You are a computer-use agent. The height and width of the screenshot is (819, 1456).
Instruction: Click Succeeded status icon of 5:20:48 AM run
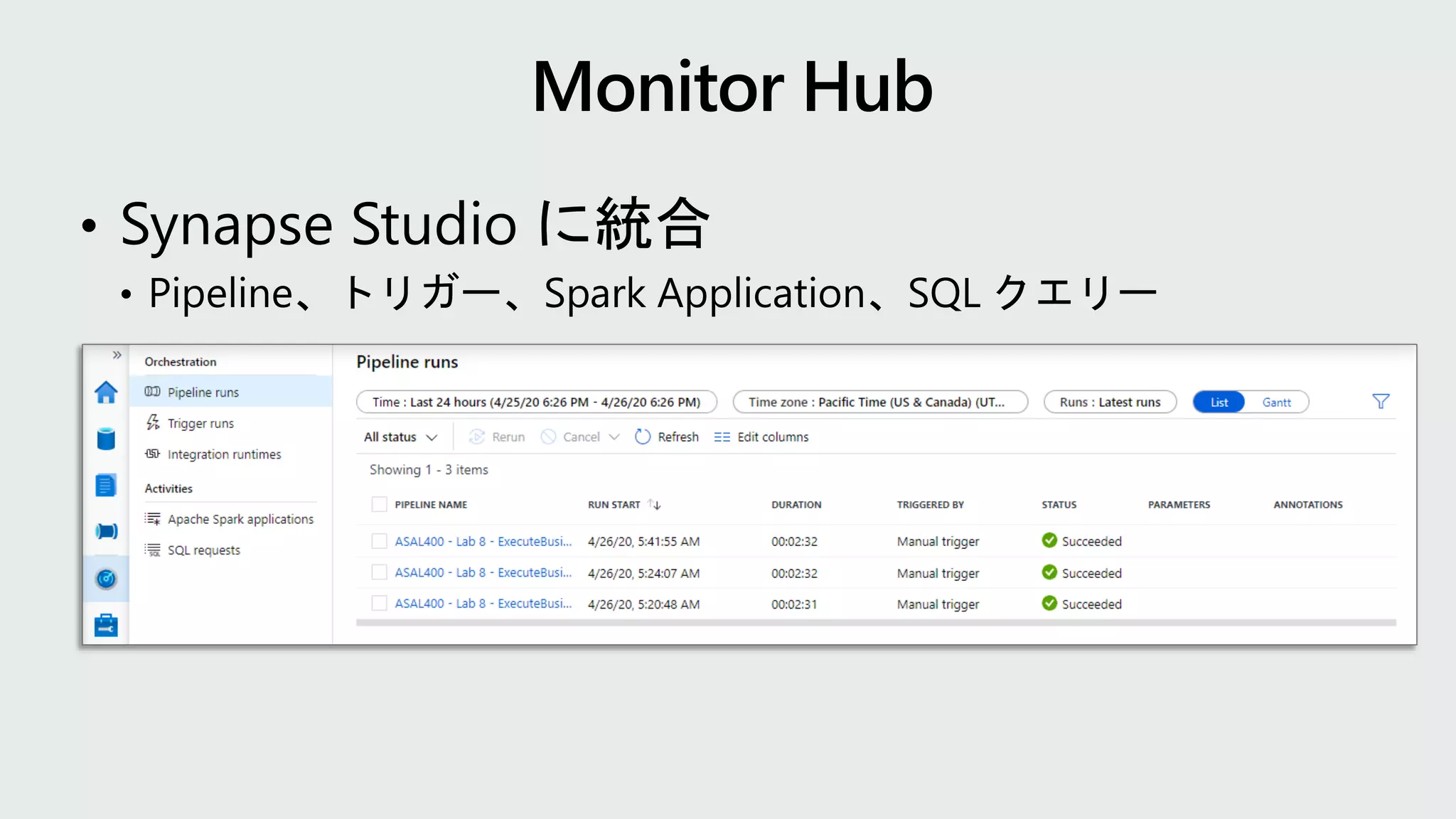1049,603
